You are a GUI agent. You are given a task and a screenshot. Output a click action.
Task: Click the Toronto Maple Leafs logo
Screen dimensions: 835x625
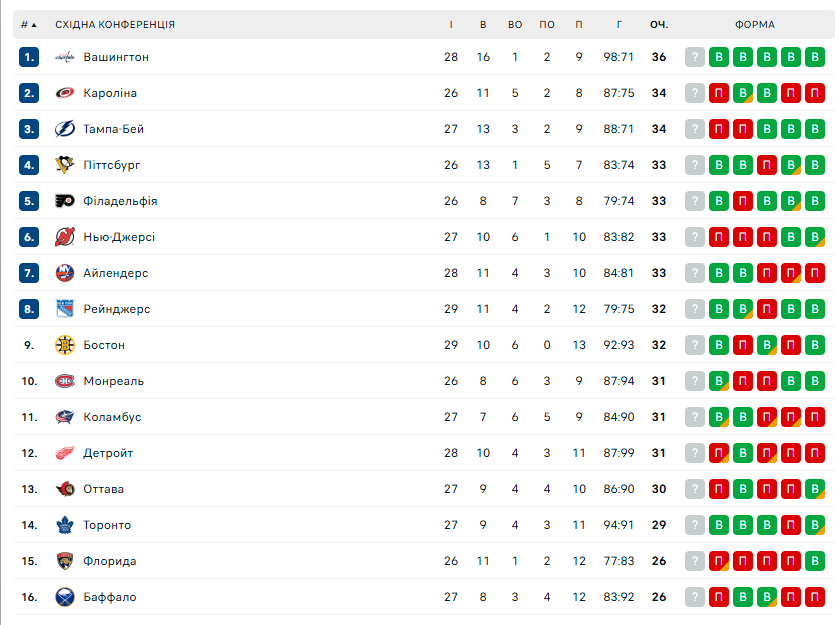click(x=65, y=525)
